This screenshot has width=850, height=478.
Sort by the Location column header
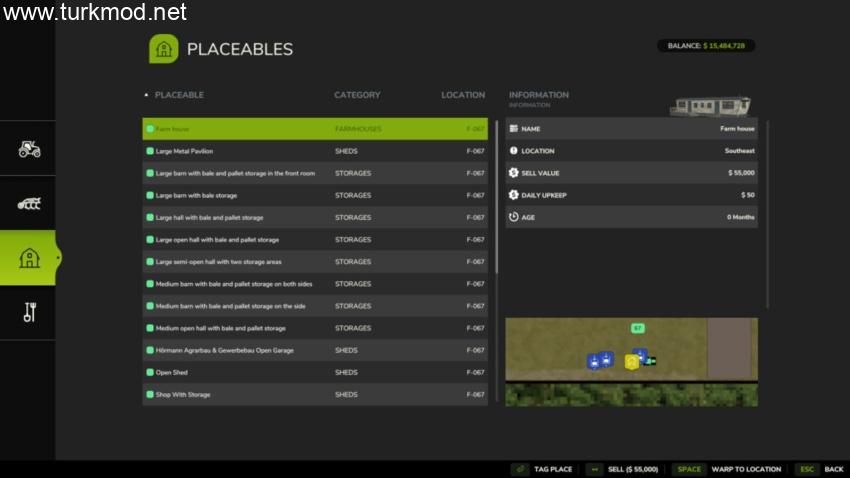pos(463,95)
